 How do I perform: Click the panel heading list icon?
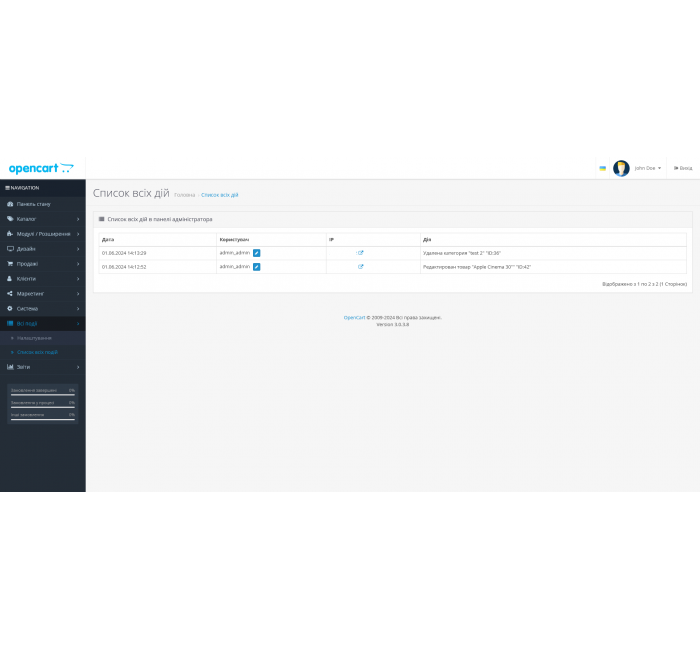point(101,219)
